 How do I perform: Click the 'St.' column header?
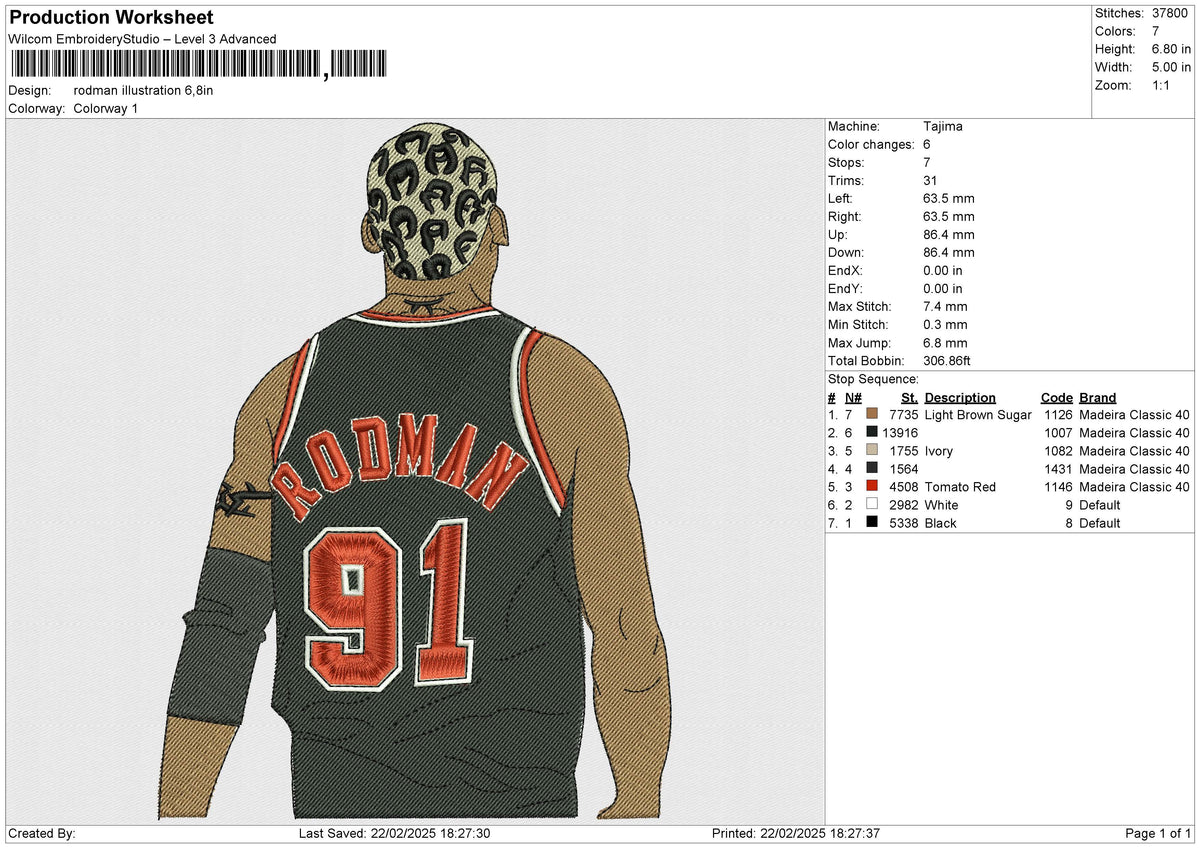pos(909,398)
